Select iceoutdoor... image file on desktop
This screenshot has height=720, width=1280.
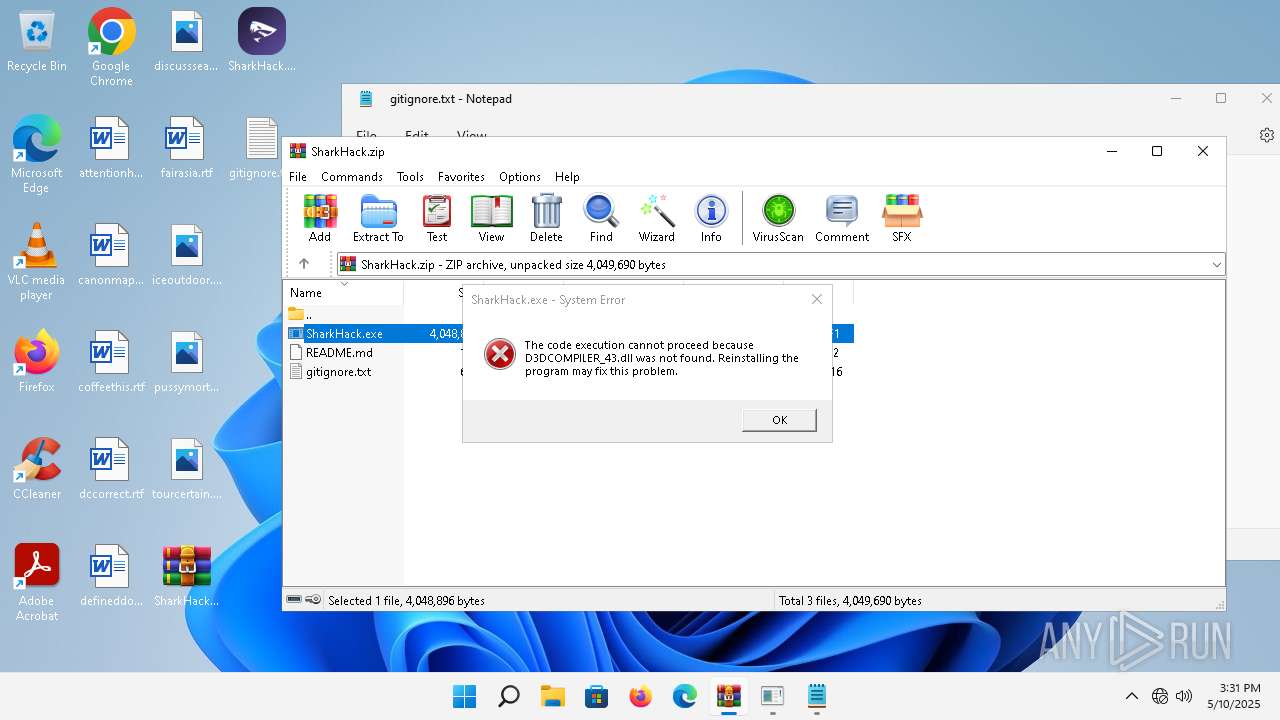(187, 255)
